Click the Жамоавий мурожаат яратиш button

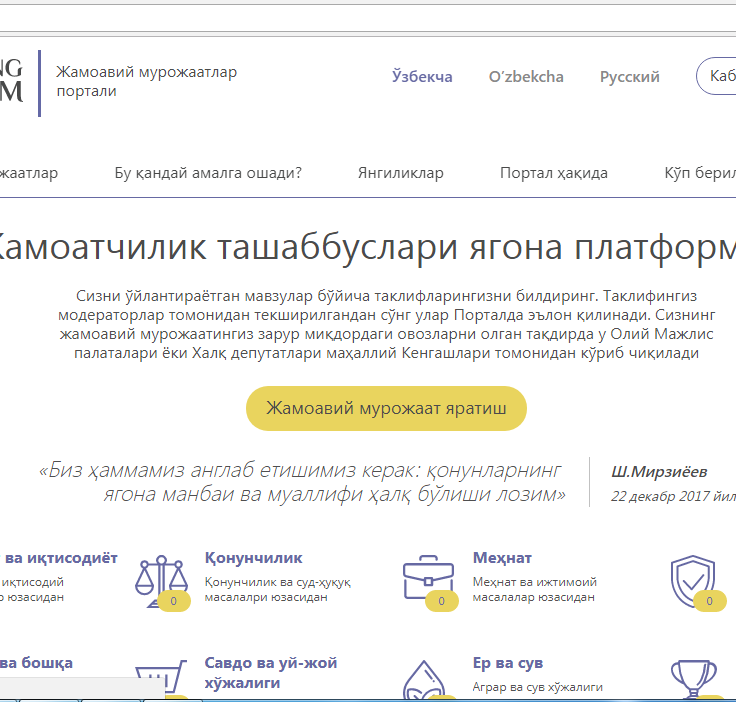click(386, 408)
